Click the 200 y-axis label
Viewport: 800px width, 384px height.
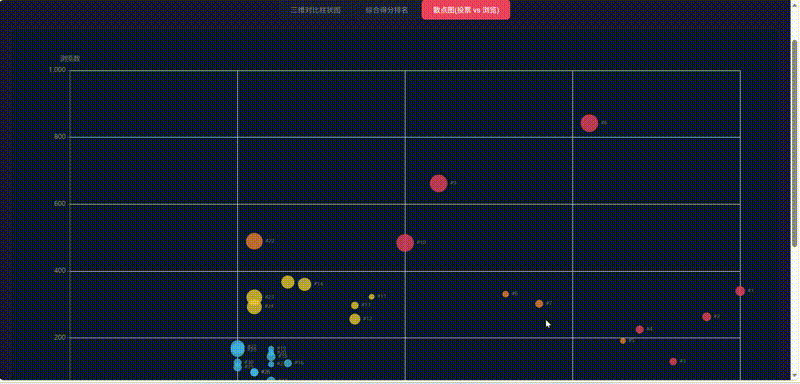[60, 338]
